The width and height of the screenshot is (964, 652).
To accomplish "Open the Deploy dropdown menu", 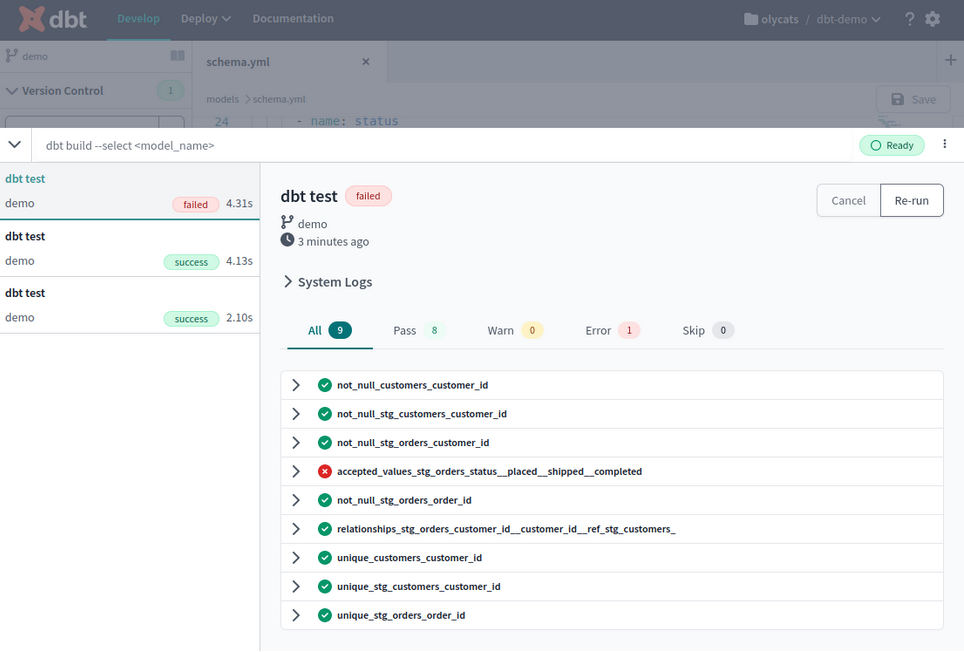I will (x=206, y=19).
